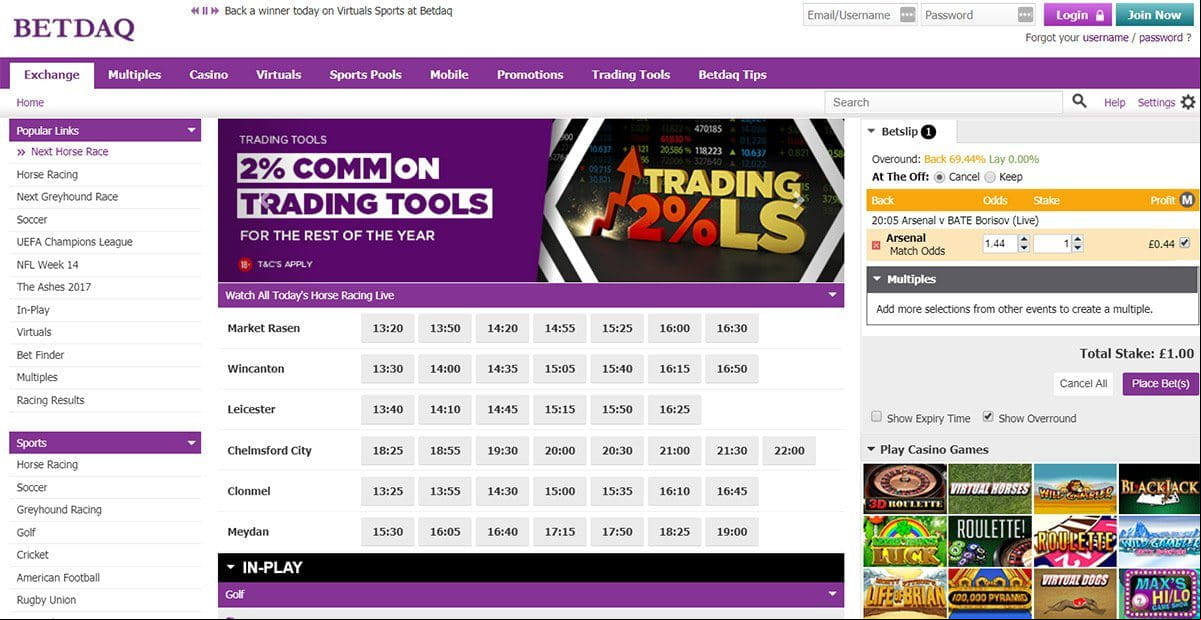The image size is (1201, 620).
Task: Click the 2% Comm Trading Tools banner
Action: [531, 200]
